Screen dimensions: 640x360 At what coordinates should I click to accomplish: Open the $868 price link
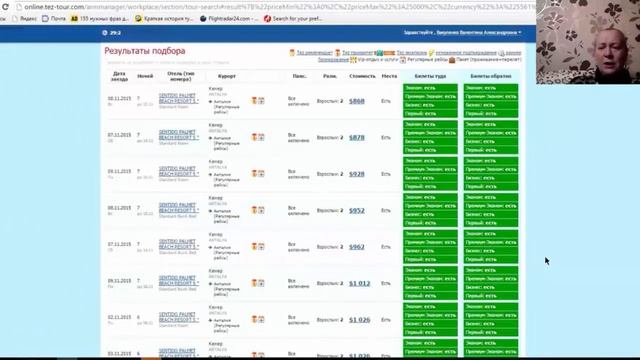point(357,101)
